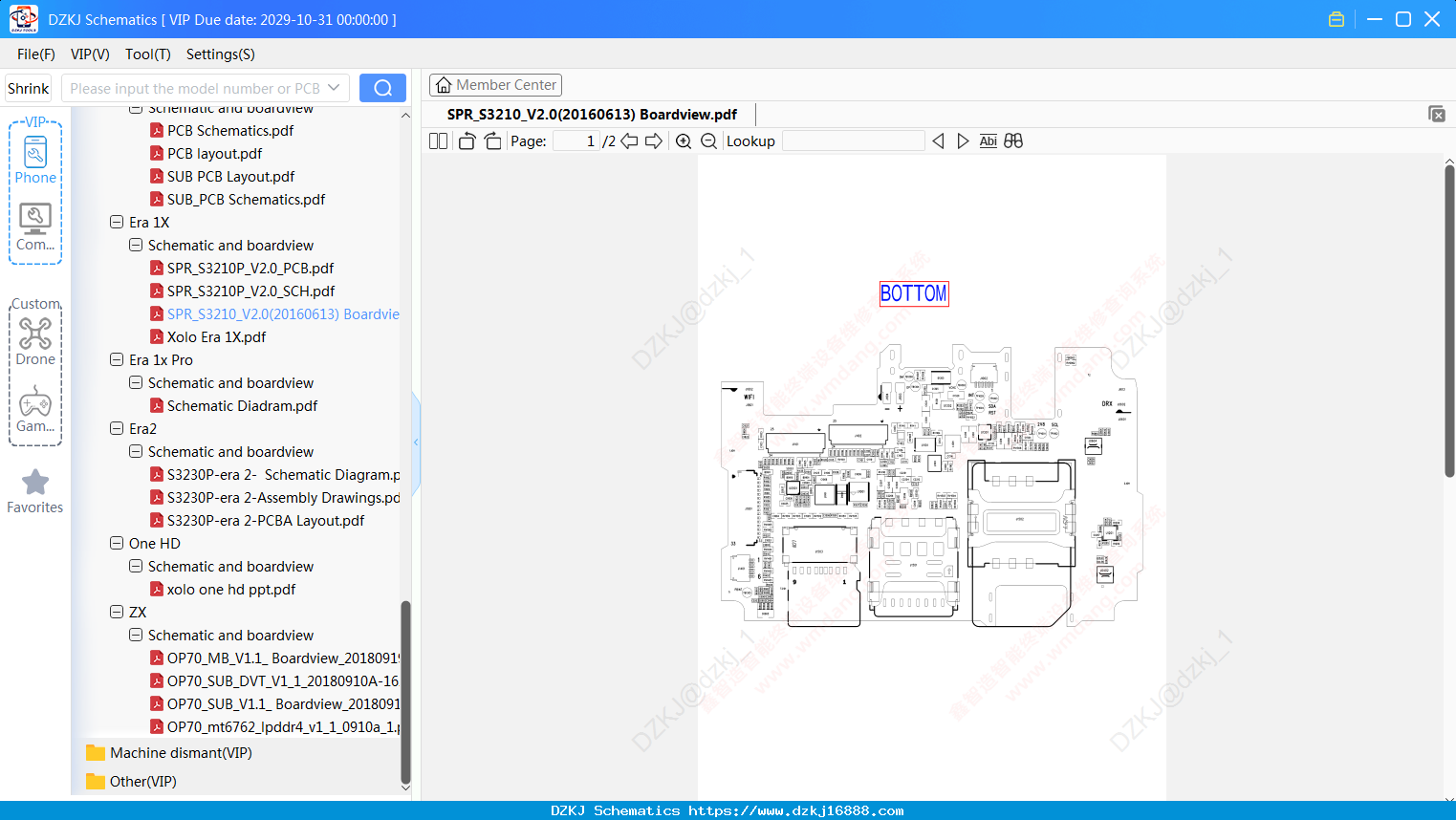Click the Shrink button
Image resolution: width=1456 pixels, height=820 pixels.
[29, 88]
